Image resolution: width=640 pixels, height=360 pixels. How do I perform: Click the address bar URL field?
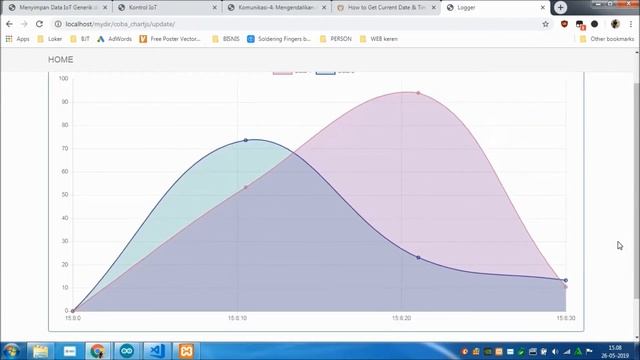302,24
